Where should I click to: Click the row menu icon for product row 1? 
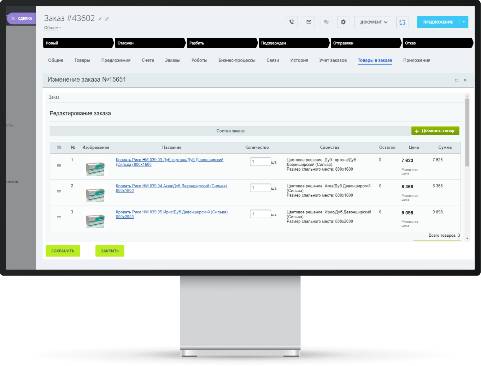[59, 165]
